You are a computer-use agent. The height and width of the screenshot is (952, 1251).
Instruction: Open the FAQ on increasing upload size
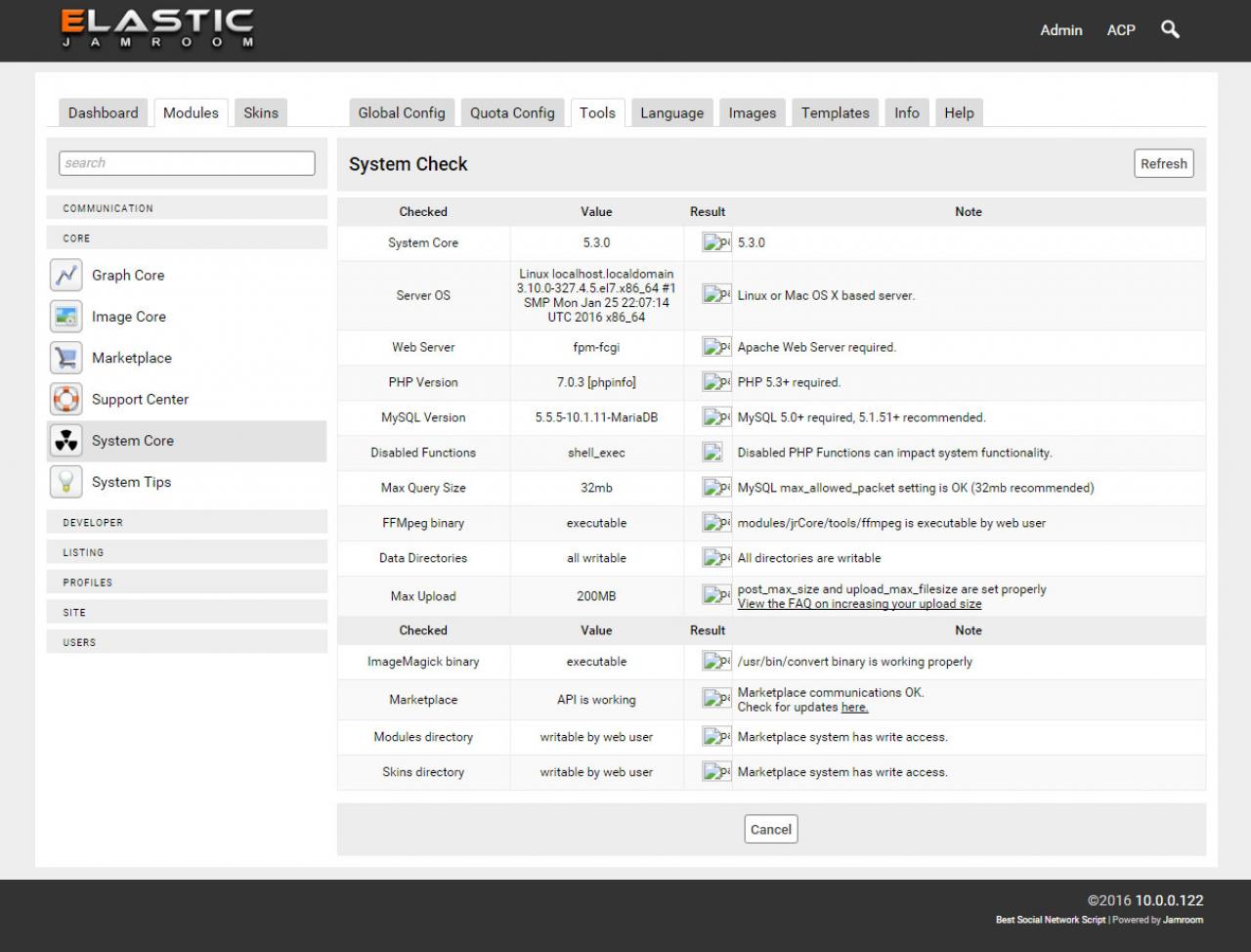[x=859, y=604]
